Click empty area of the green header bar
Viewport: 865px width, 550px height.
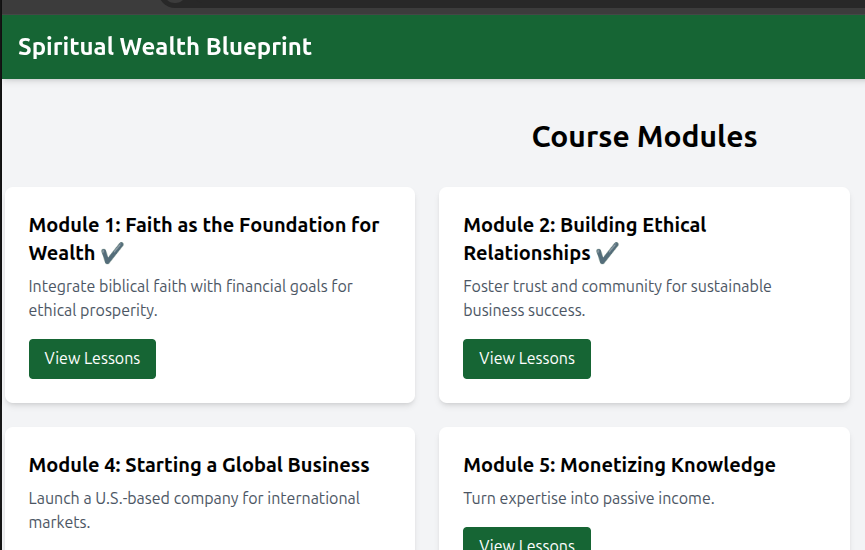click(600, 47)
